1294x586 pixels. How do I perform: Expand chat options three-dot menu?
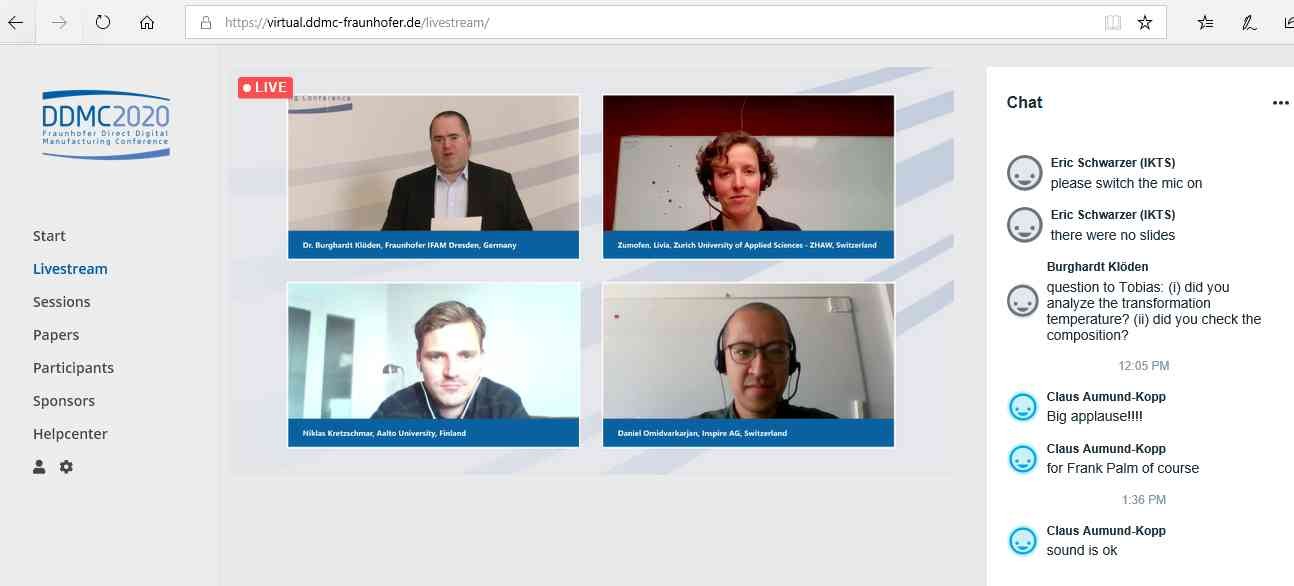click(1280, 102)
